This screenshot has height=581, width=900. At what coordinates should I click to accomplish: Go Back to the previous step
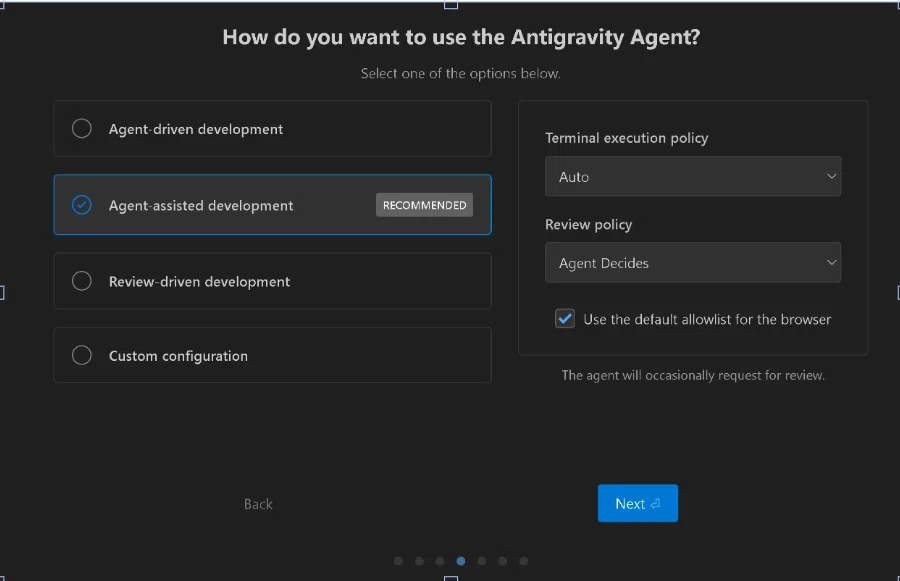(x=258, y=504)
